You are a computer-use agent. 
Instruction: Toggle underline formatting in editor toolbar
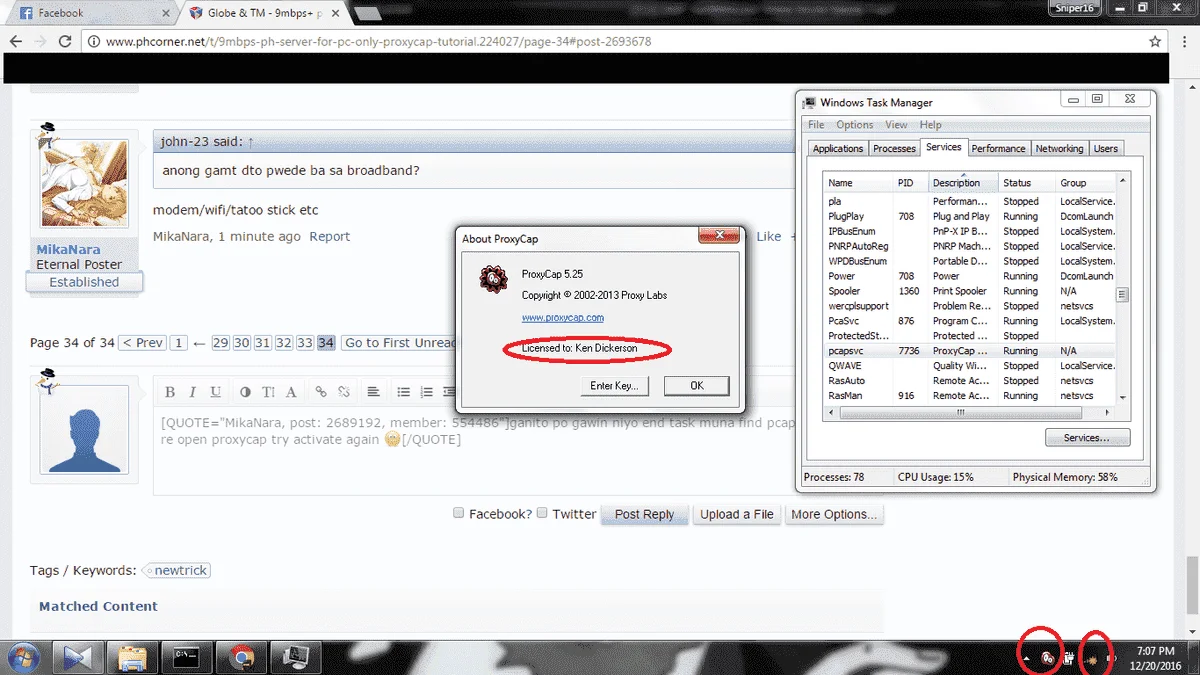pyautogui.click(x=216, y=392)
